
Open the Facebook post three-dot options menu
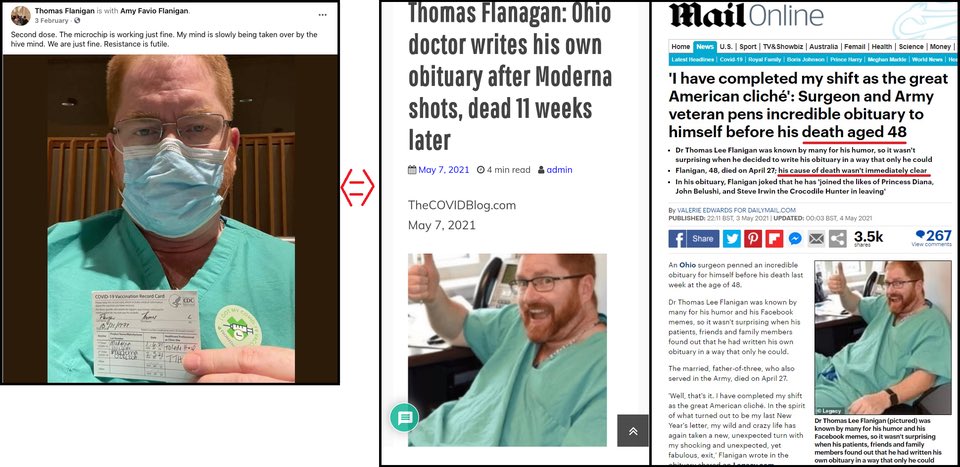pos(322,14)
